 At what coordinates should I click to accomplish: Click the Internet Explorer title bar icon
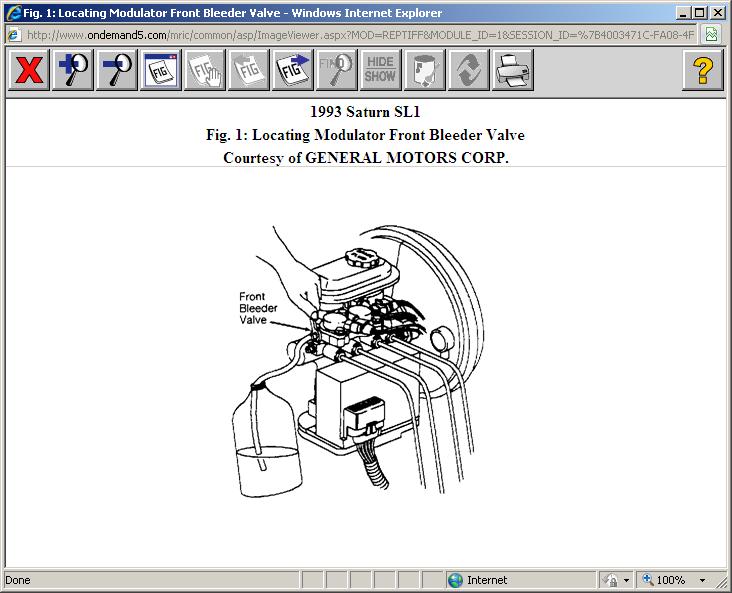(14, 13)
